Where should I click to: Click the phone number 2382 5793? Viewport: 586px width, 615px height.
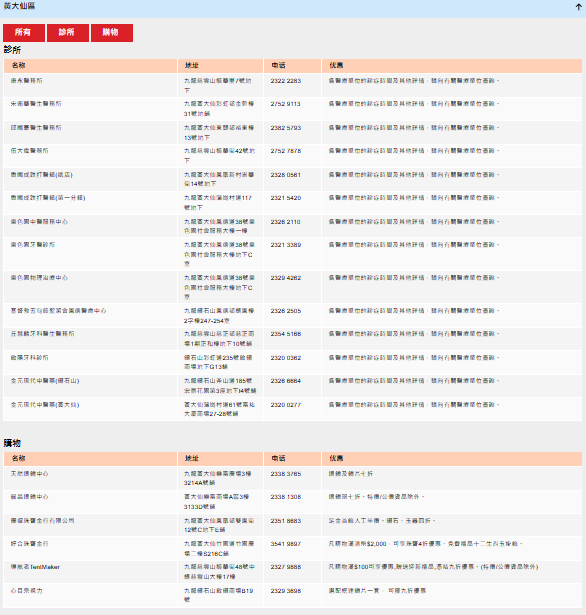tap(286, 128)
